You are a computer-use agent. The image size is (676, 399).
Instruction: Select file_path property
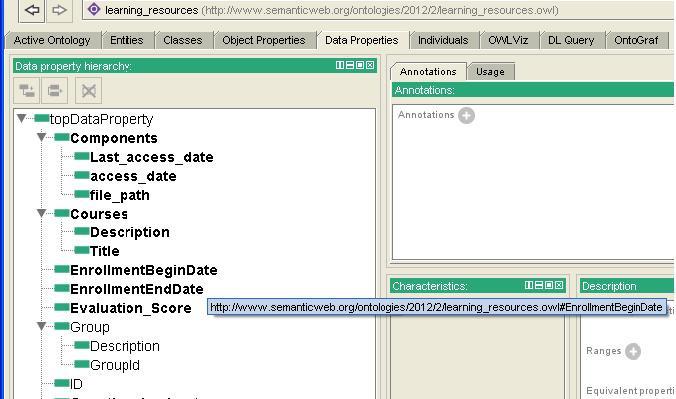coord(119,195)
